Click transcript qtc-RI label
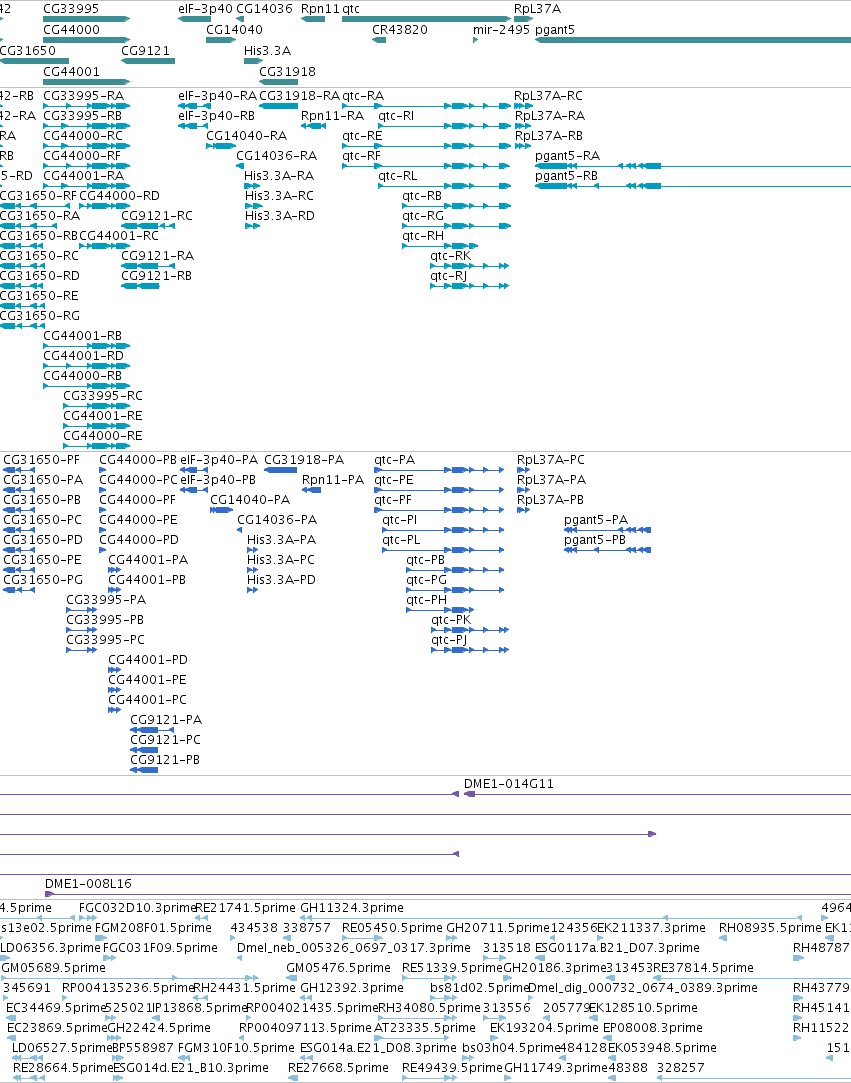This screenshot has width=851, height=1083. [396, 115]
